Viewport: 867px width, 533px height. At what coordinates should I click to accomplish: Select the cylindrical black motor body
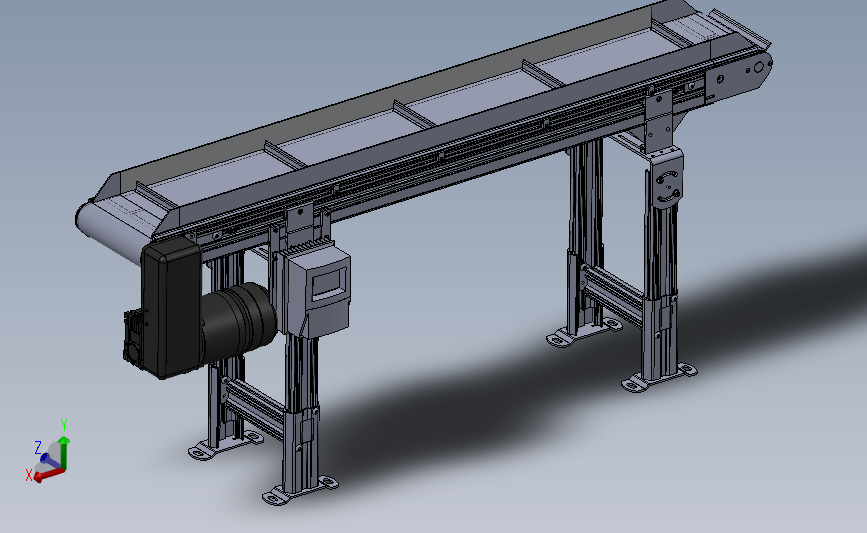coord(238,322)
